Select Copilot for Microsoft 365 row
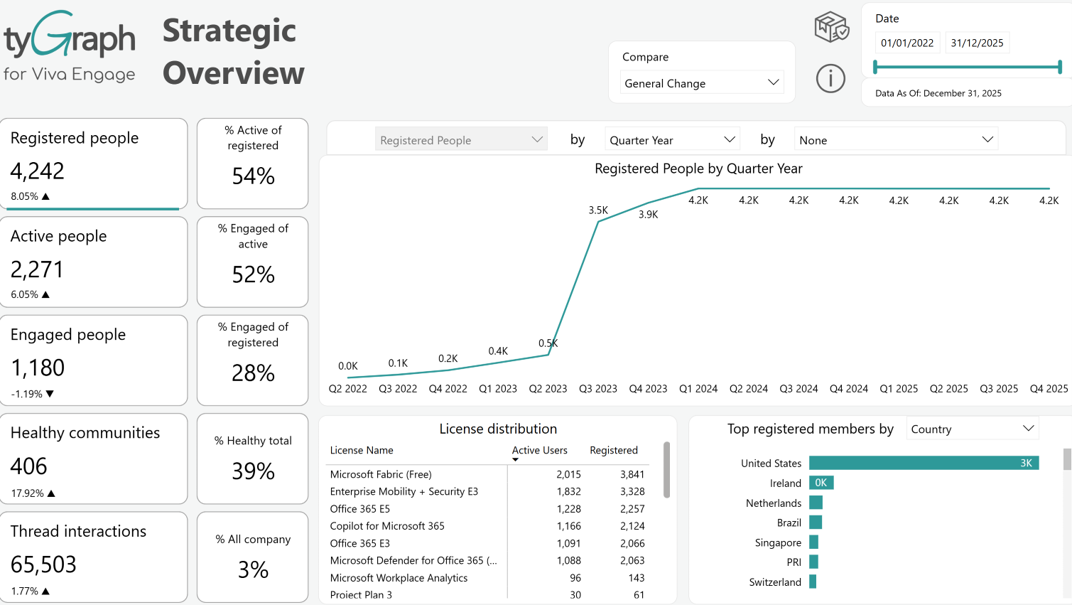Image resolution: width=1072 pixels, height=605 pixels. [487, 526]
